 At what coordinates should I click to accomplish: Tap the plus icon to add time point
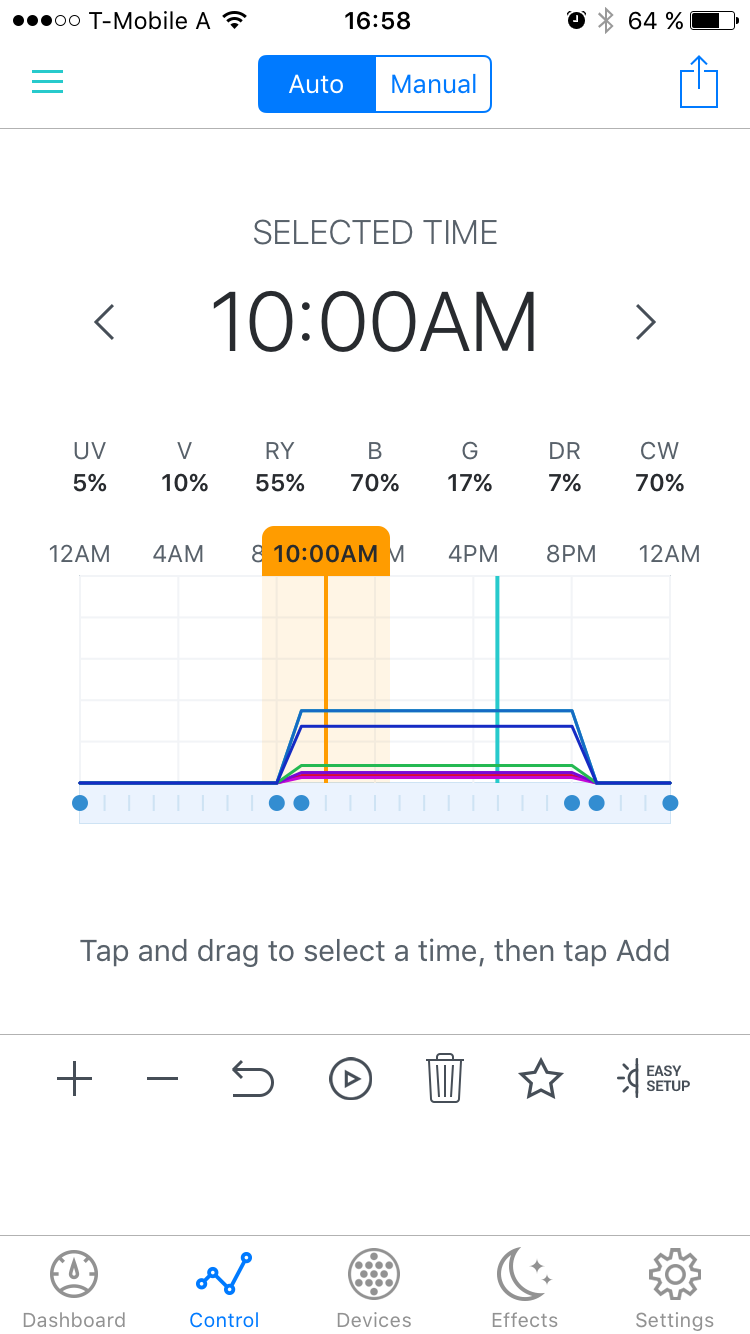coord(75,1079)
